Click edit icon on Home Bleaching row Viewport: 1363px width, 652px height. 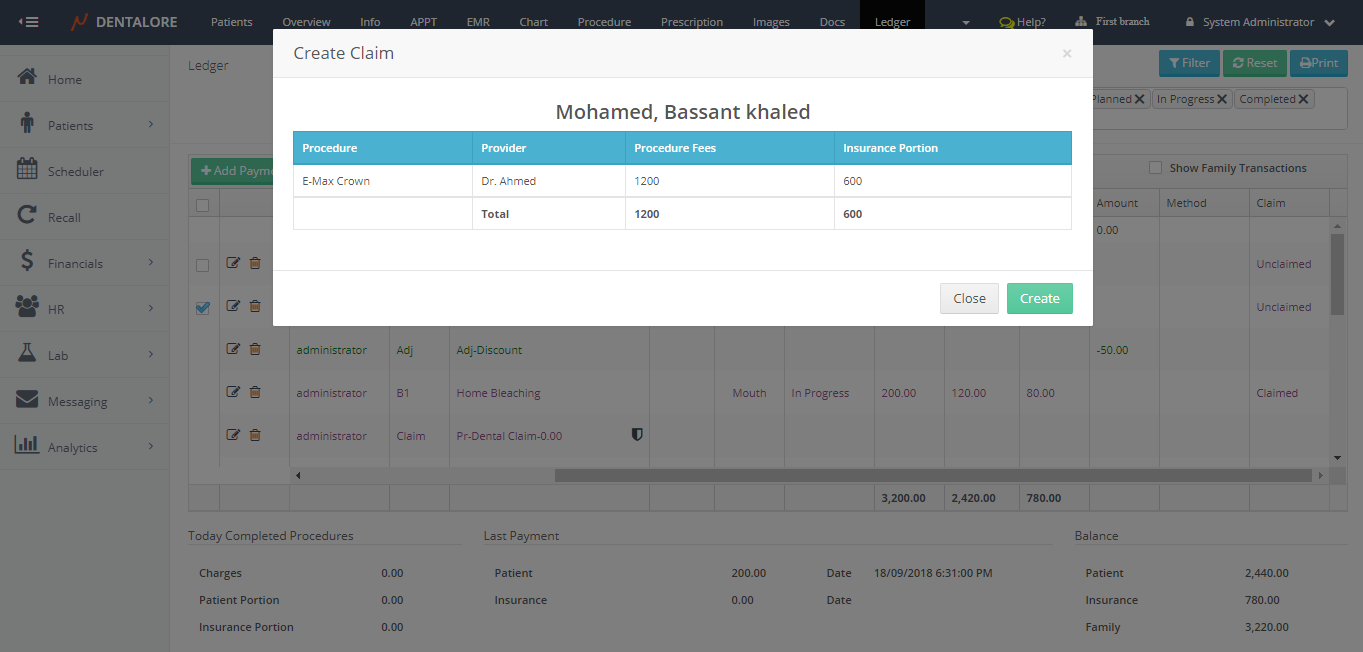[233, 393]
